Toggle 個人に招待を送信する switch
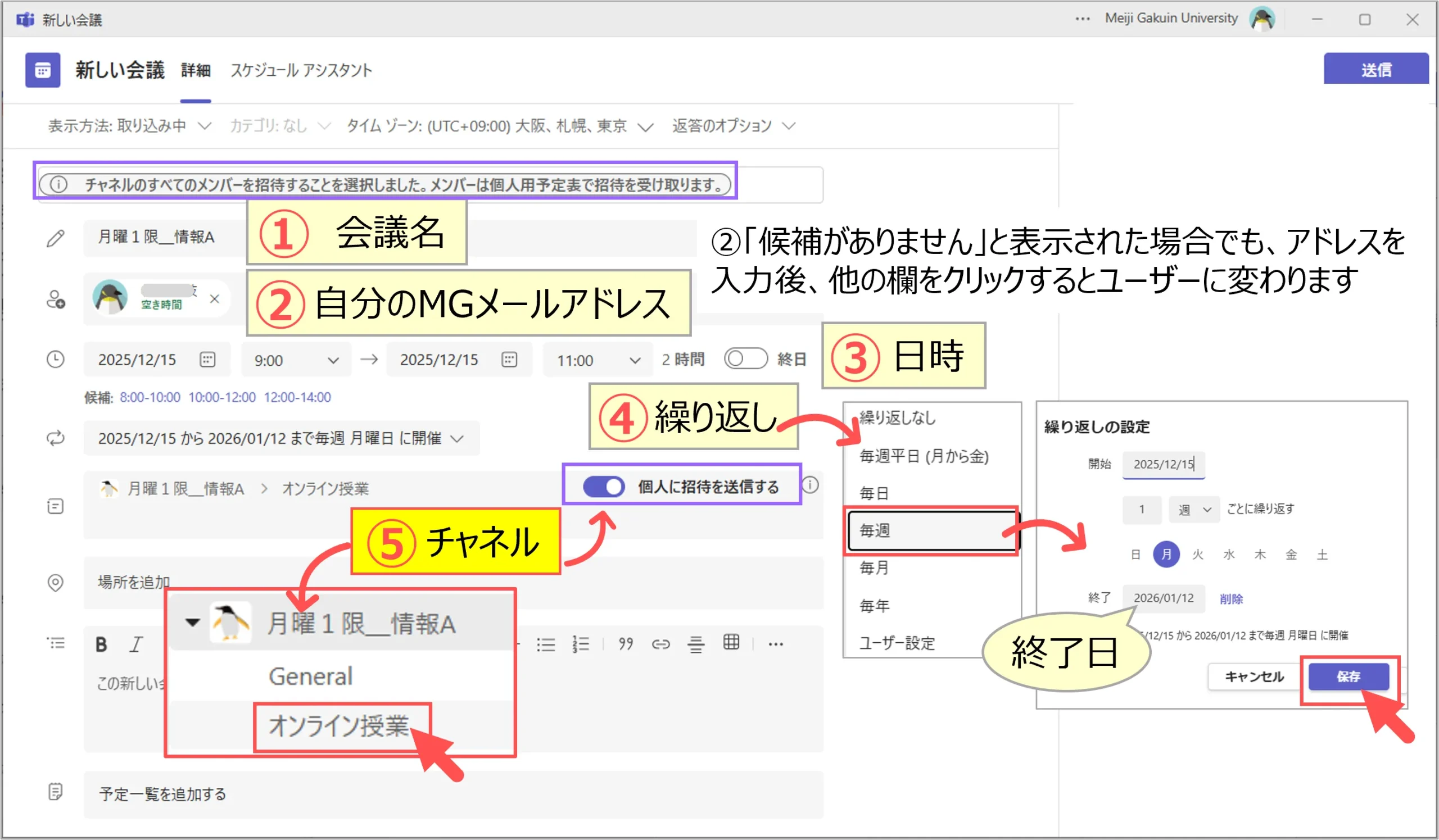1439x840 pixels. (x=604, y=487)
